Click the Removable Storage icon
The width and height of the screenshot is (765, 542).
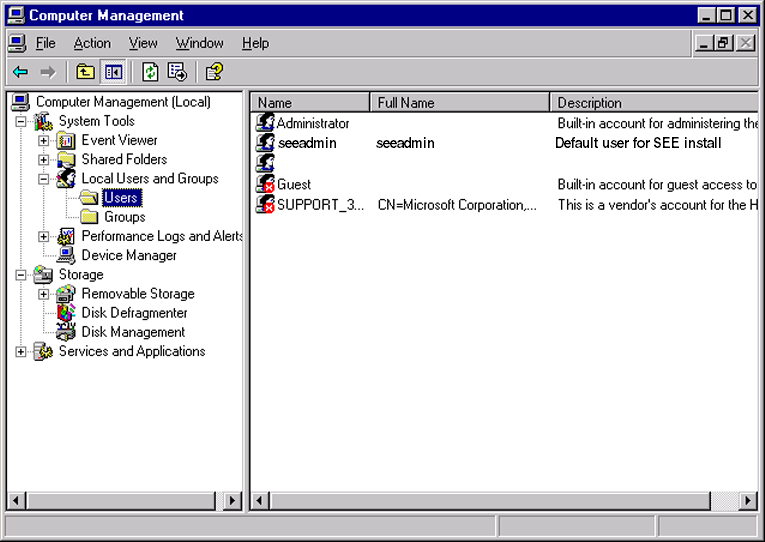point(66,294)
